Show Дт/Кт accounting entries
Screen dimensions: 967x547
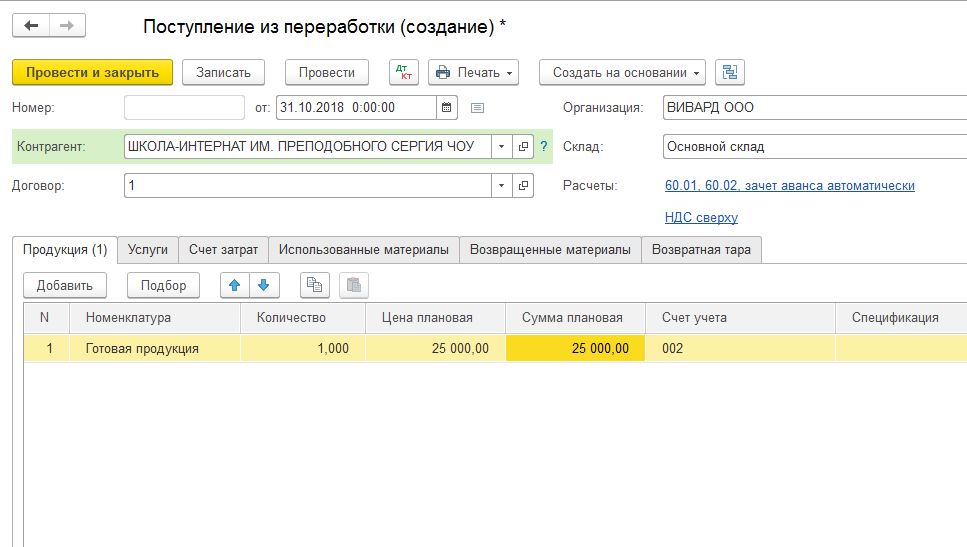[404, 72]
